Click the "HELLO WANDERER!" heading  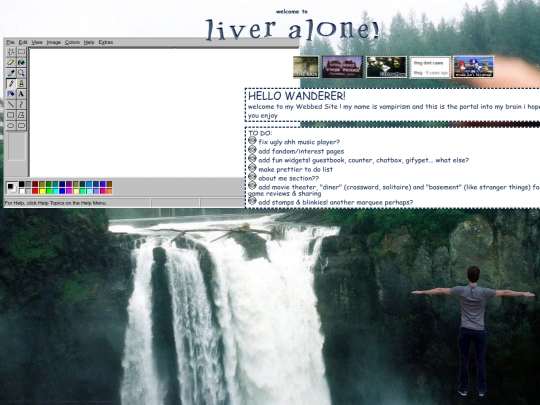point(297,96)
